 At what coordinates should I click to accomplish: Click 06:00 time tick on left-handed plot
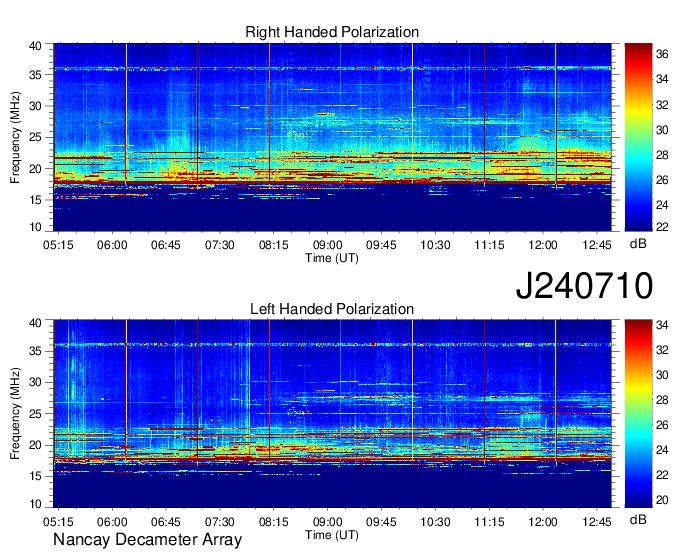coord(112,522)
